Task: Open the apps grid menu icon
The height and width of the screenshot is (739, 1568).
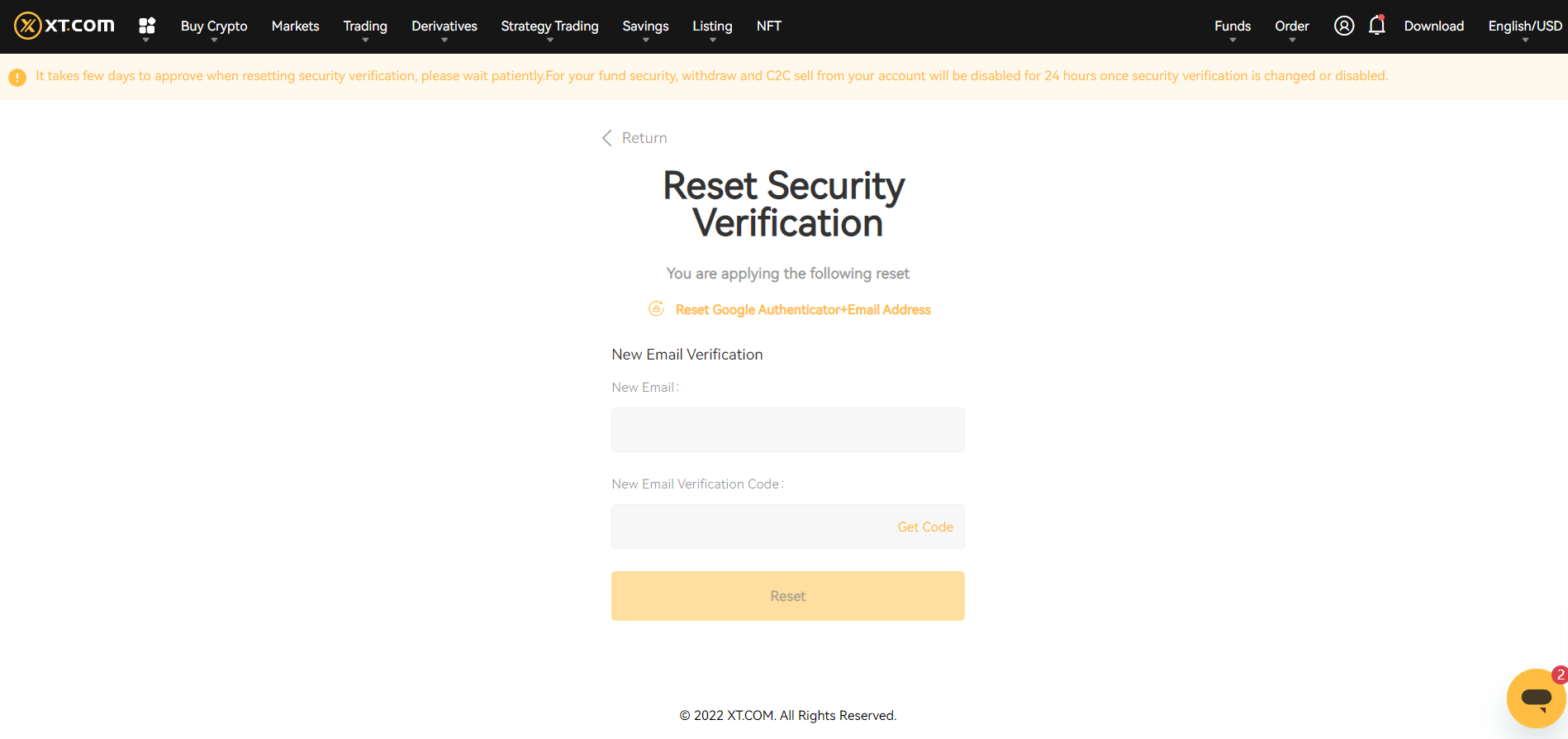Action: click(x=147, y=26)
